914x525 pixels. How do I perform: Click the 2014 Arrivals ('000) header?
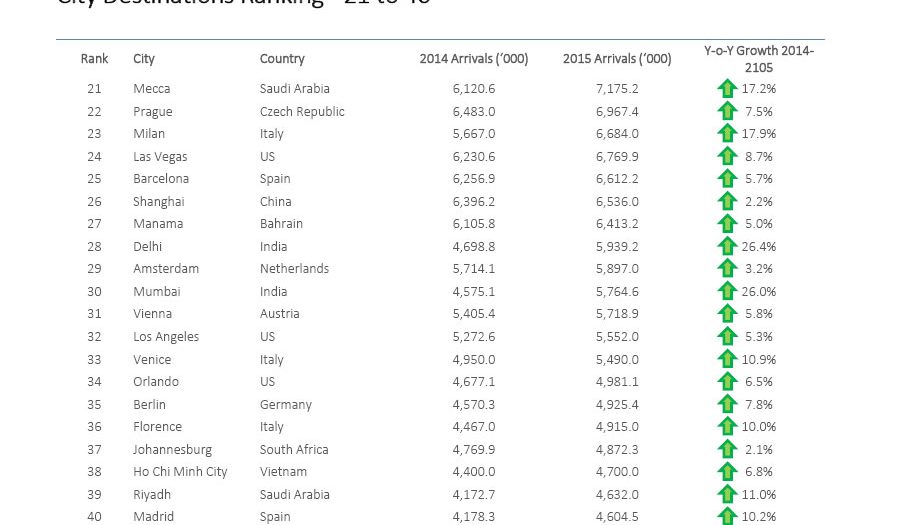tap(474, 59)
